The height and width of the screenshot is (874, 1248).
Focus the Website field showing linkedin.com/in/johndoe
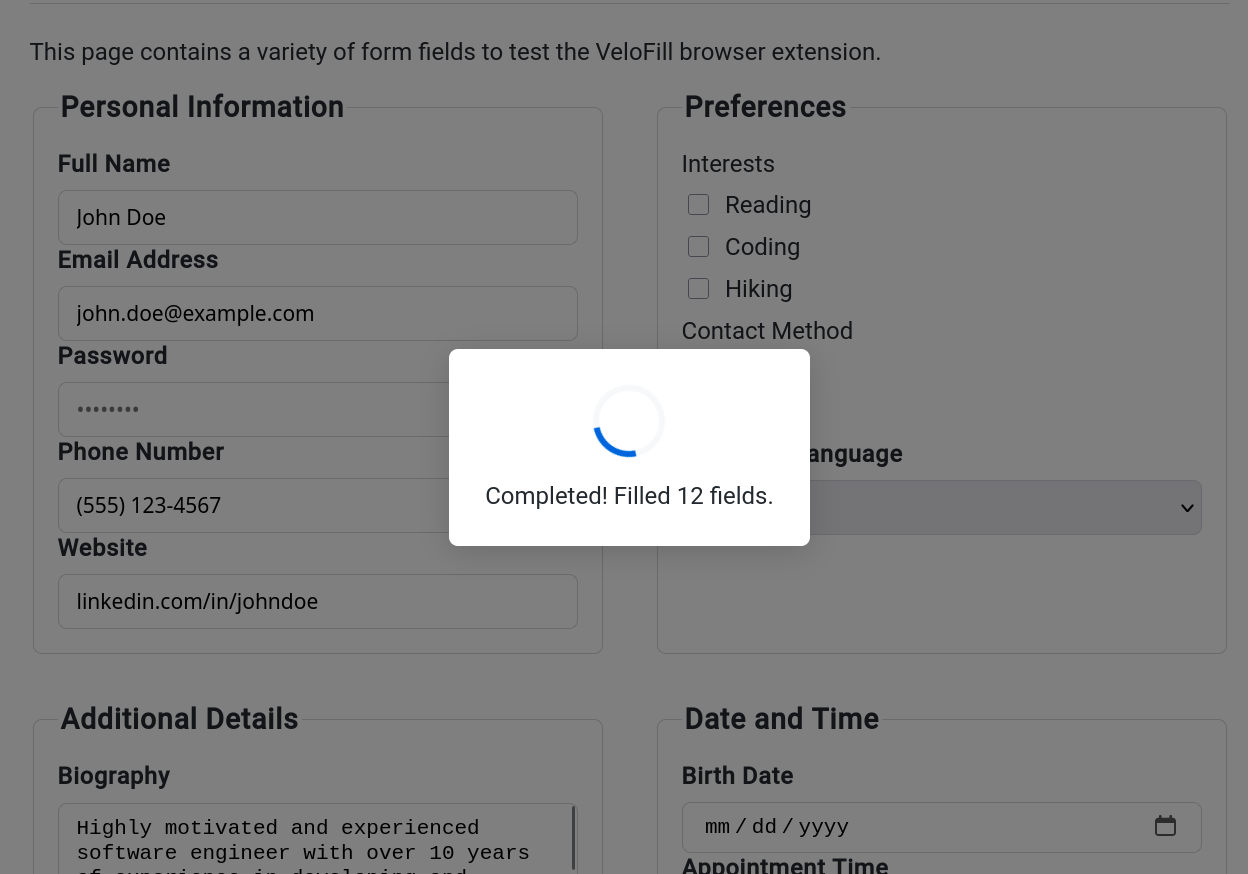click(x=317, y=601)
